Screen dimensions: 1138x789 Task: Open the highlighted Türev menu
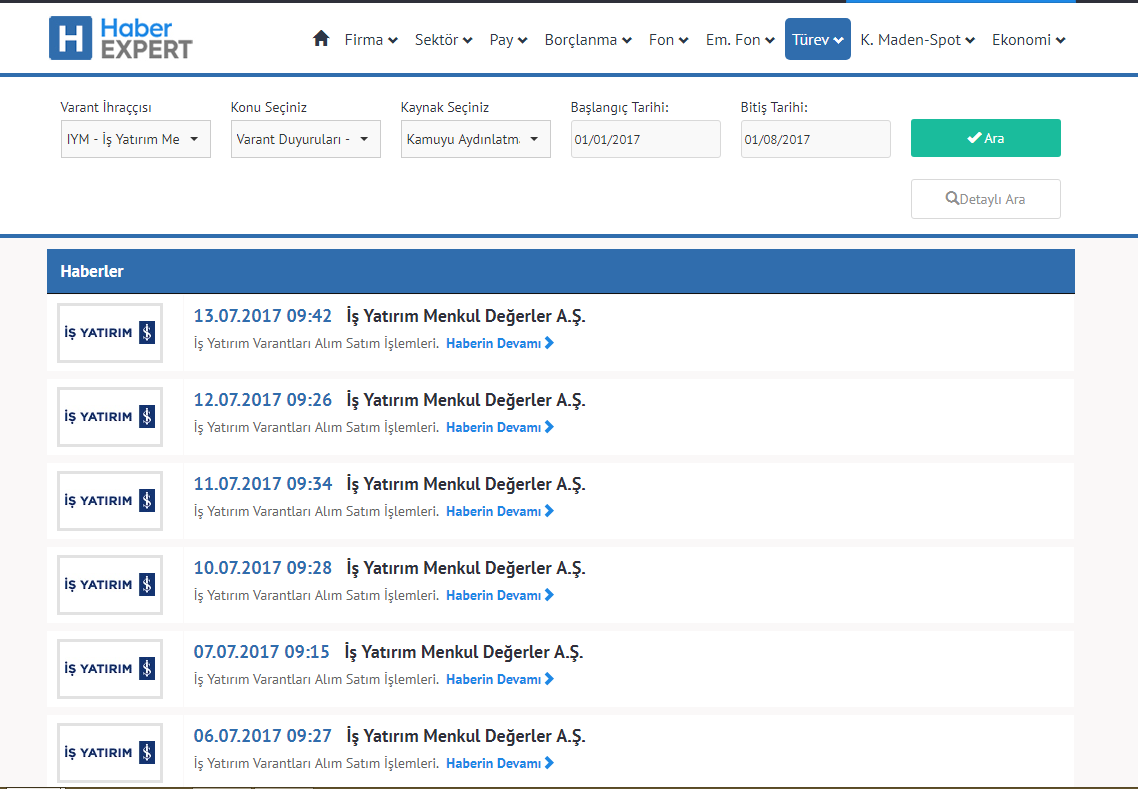pyautogui.click(x=817, y=40)
